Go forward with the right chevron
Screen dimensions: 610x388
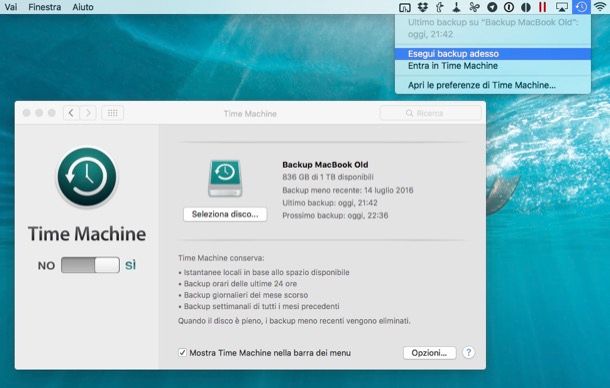point(88,113)
